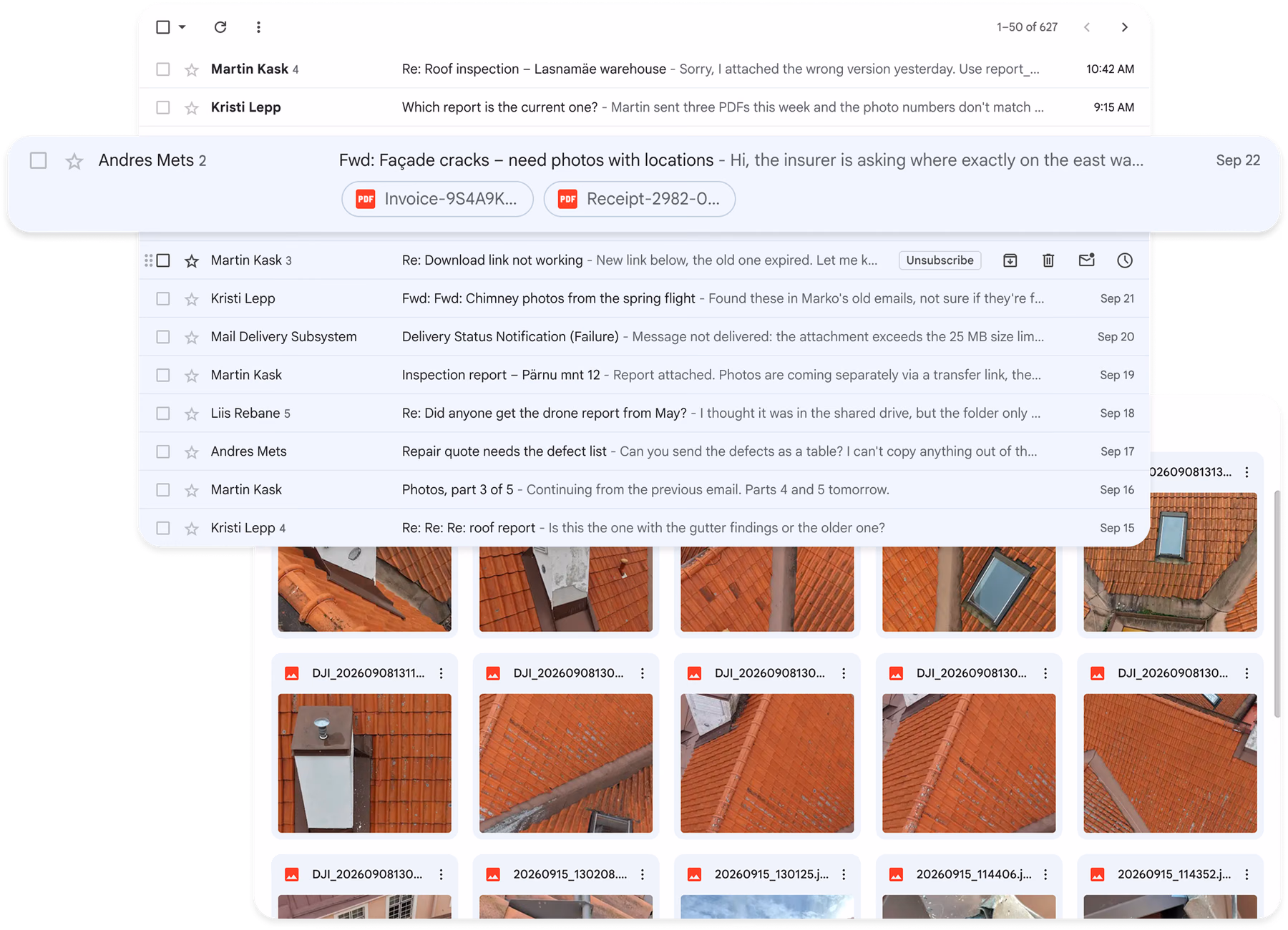
Task: Mark Download link not working as unread
Action: pos(1086,260)
